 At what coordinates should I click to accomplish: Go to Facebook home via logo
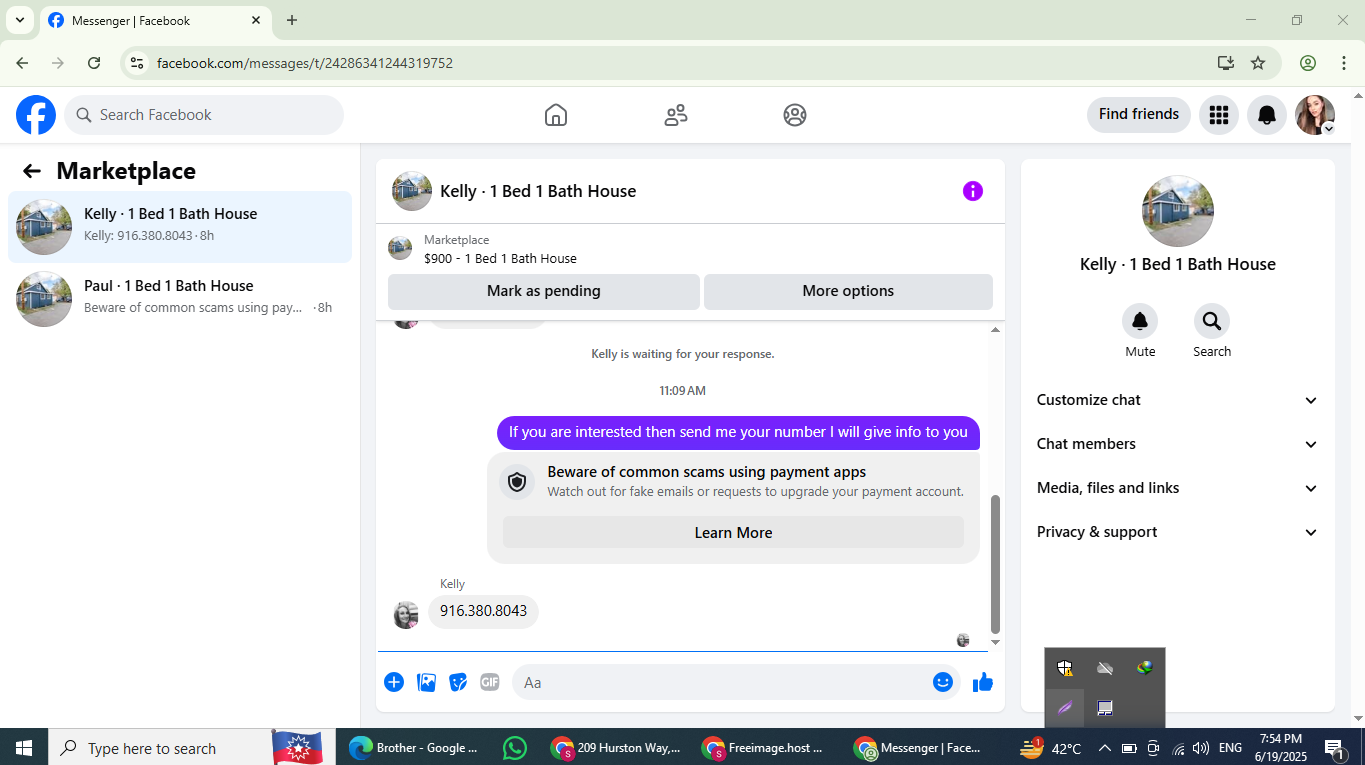click(x=36, y=115)
